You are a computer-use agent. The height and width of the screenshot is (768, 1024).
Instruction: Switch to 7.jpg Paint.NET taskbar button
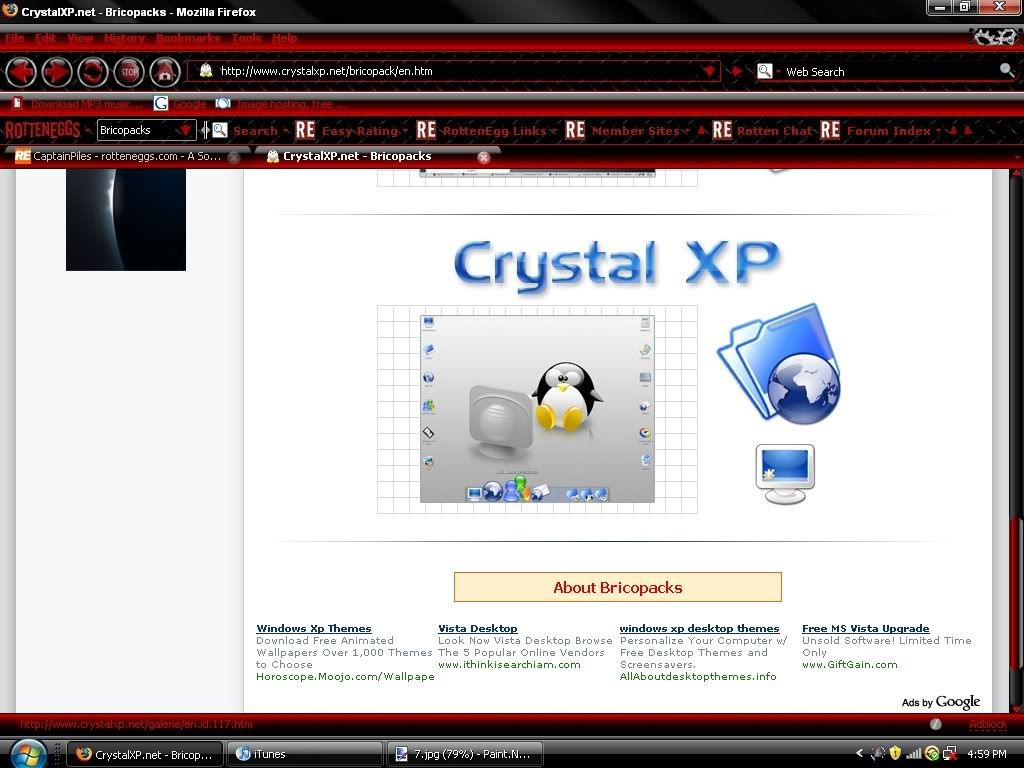pyautogui.click(x=466, y=754)
